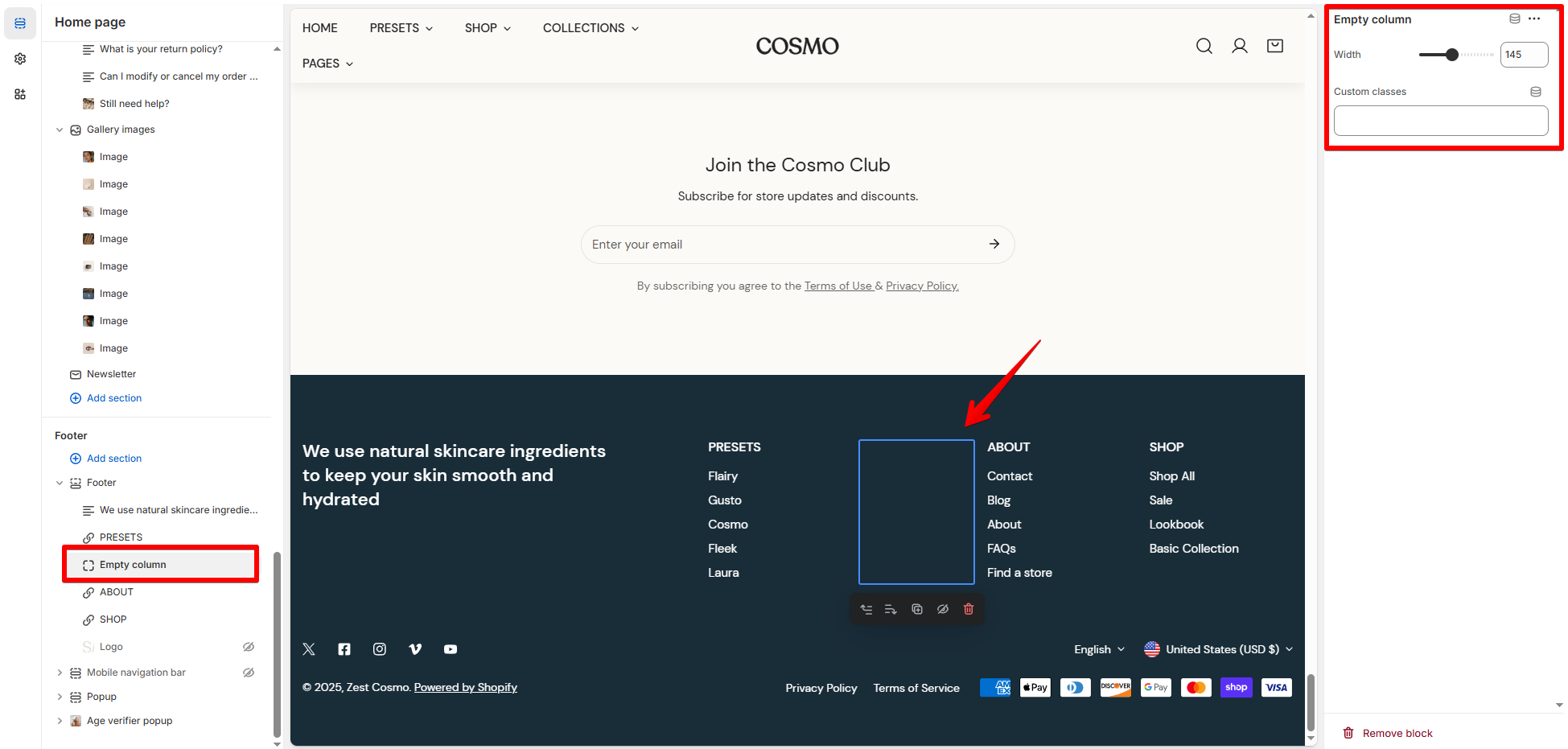Open the PAGES navigation dropdown
Screen dimensions: 1568x749
tap(328, 64)
